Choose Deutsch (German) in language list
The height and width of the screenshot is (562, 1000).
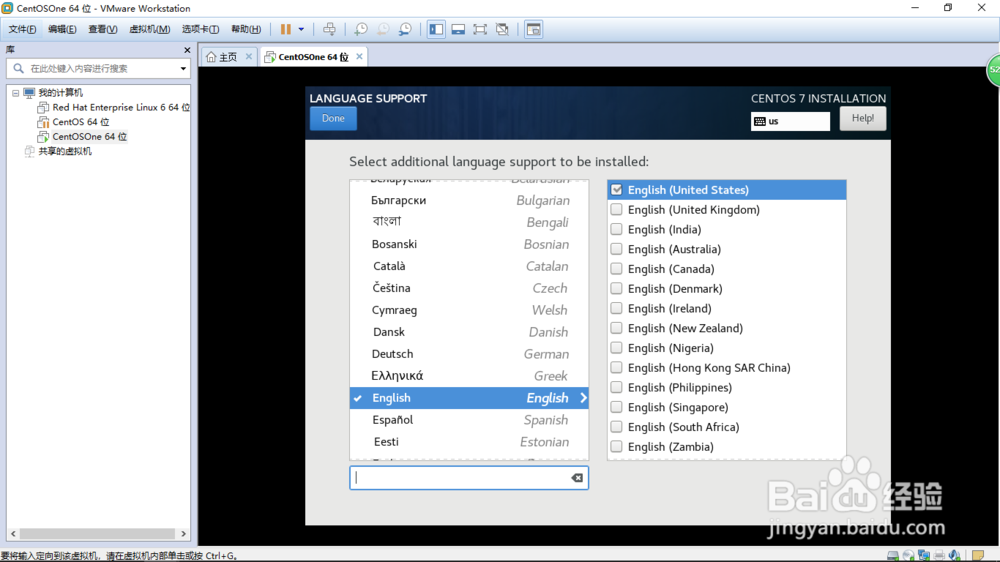pos(469,354)
